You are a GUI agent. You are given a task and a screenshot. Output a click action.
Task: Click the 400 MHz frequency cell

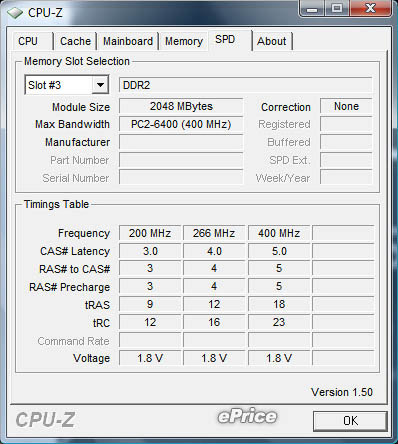279,233
